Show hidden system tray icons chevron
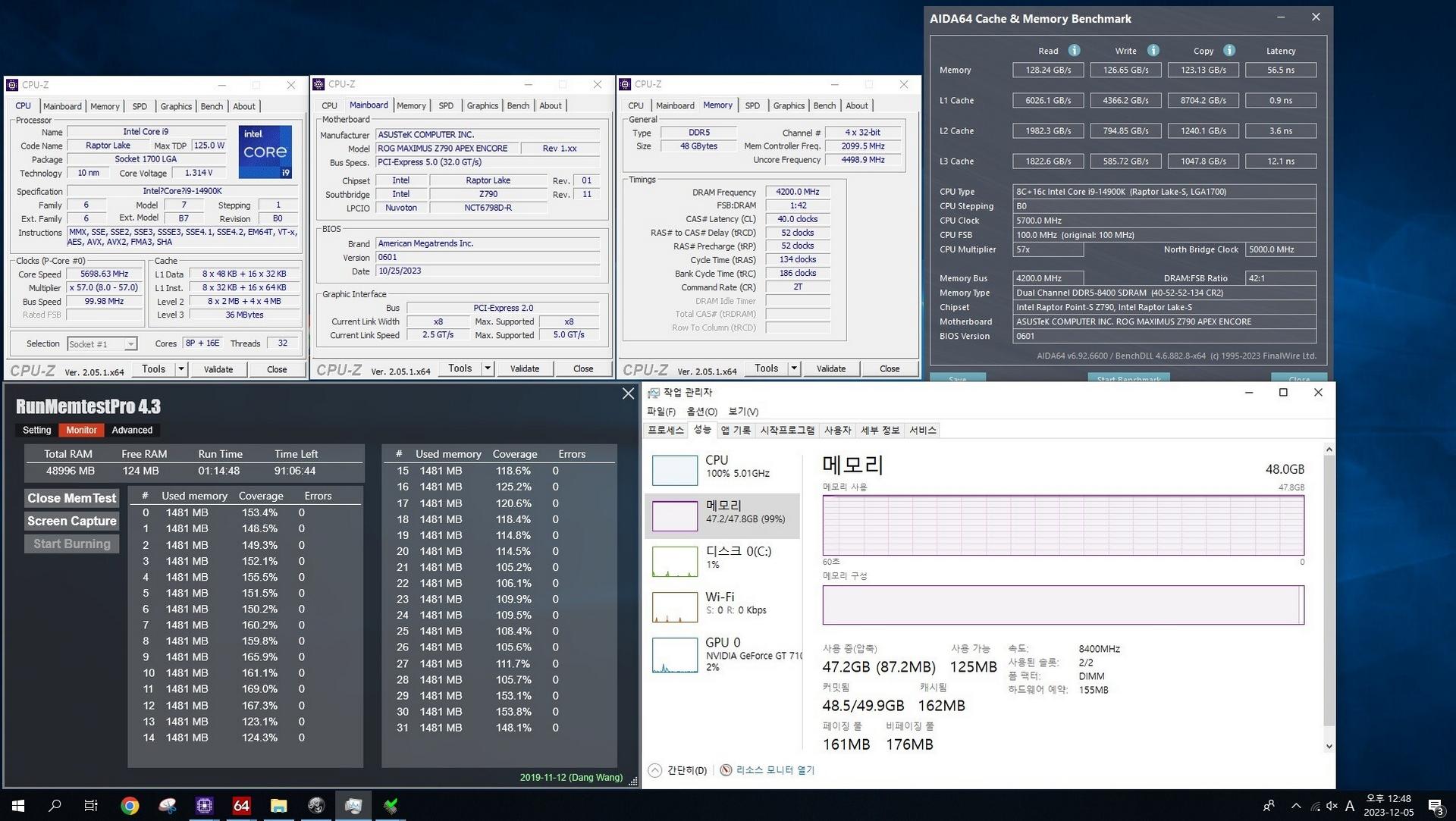The image size is (1456, 821). pos(1295,806)
